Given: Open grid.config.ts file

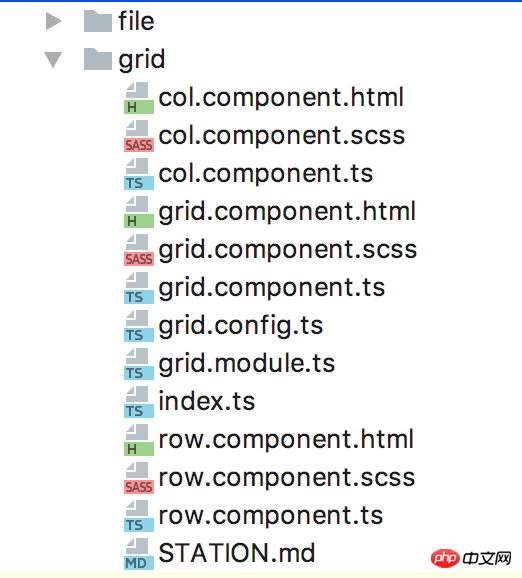Looking at the screenshot, I should click(x=241, y=326).
